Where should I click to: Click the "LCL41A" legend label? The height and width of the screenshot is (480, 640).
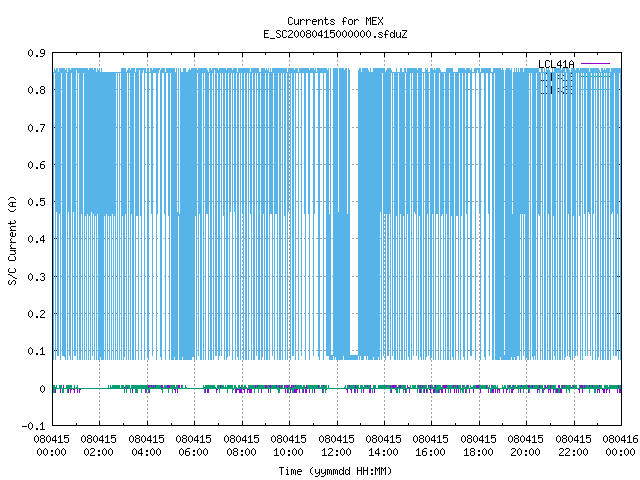(556, 64)
